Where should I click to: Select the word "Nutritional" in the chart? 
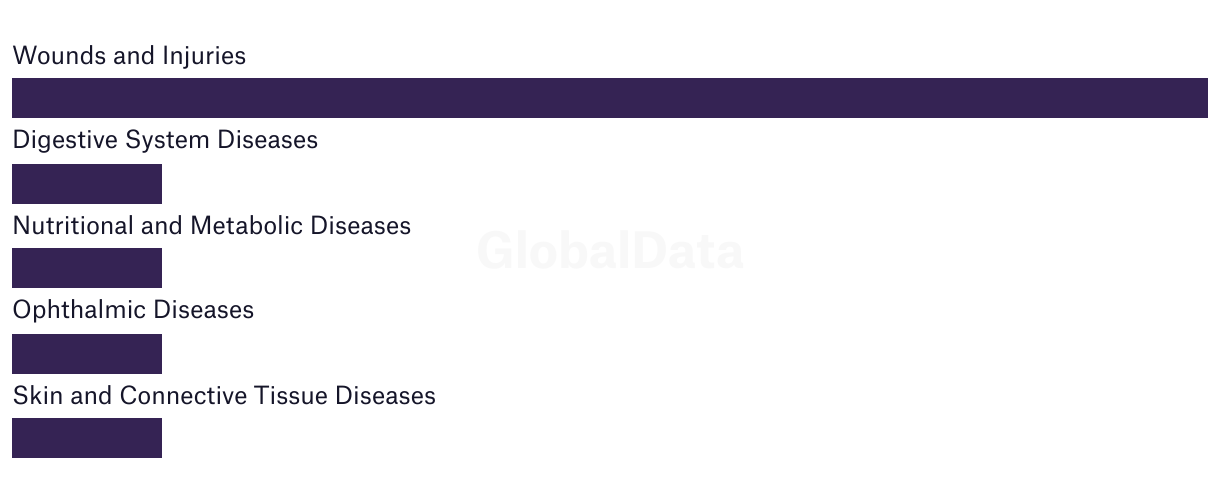[x=73, y=226]
